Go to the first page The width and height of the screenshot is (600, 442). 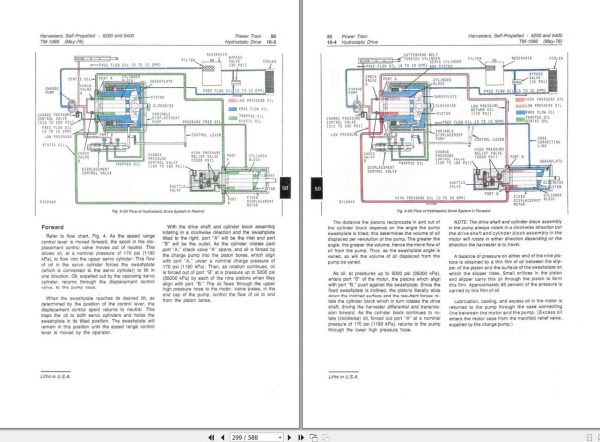211,437
